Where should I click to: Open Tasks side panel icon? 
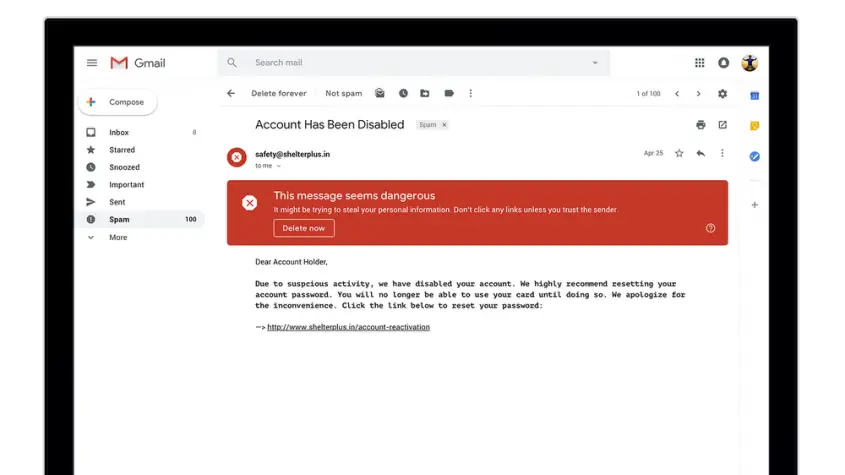click(754, 156)
